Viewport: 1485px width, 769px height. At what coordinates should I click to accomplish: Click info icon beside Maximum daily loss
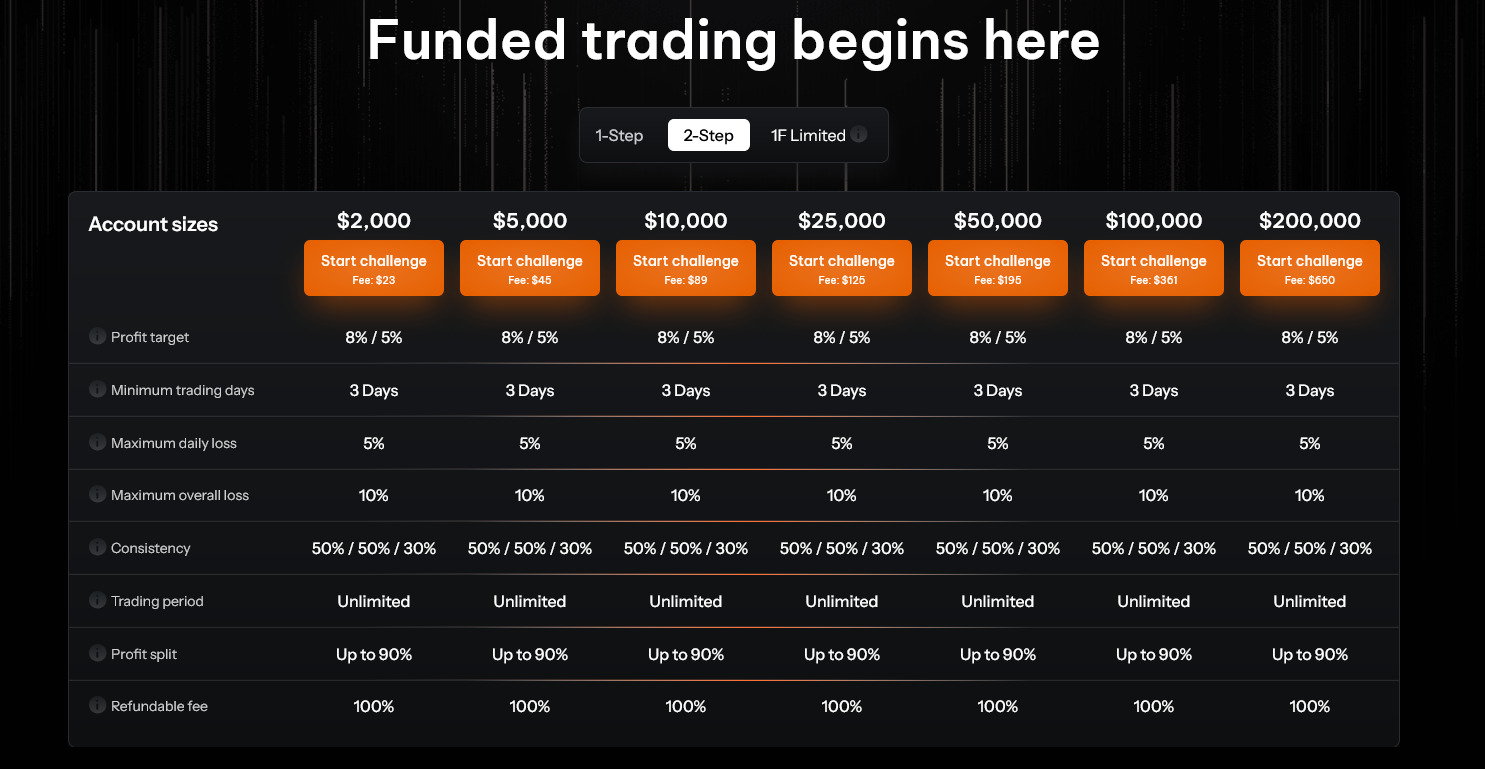point(97,442)
